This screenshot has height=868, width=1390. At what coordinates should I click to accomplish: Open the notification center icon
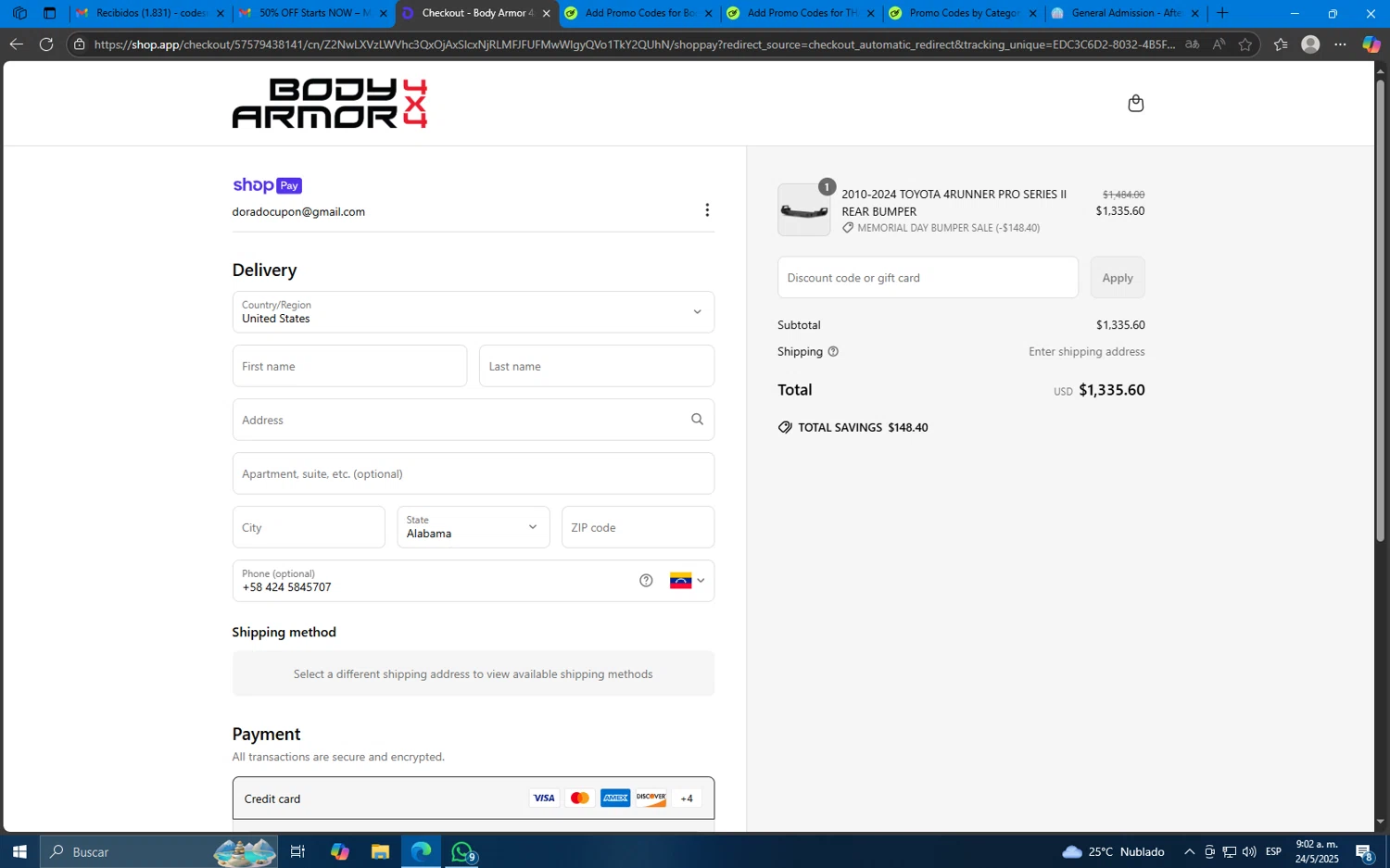click(1364, 851)
